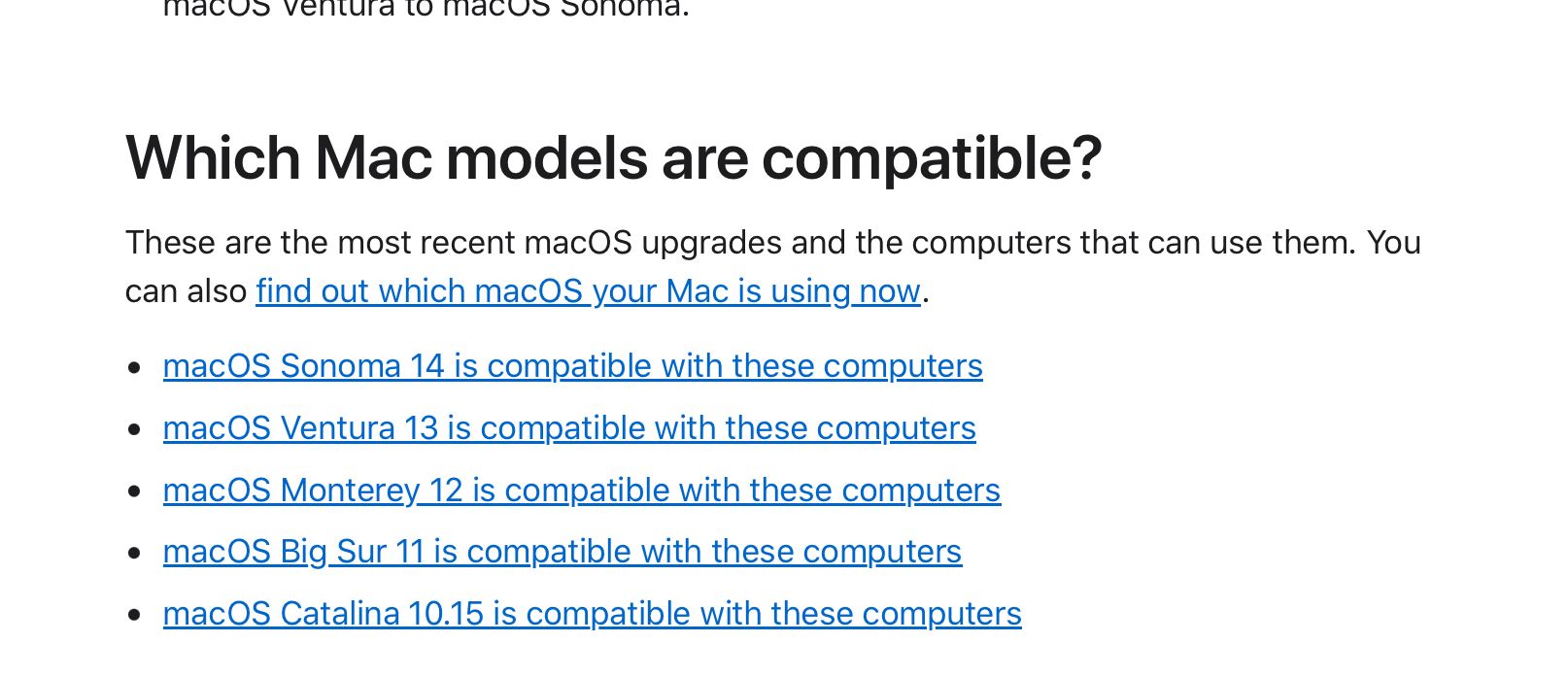Click the word "compatible?" in the heading
The width and height of the screenshot is (1568, 677).
[932, 157]
